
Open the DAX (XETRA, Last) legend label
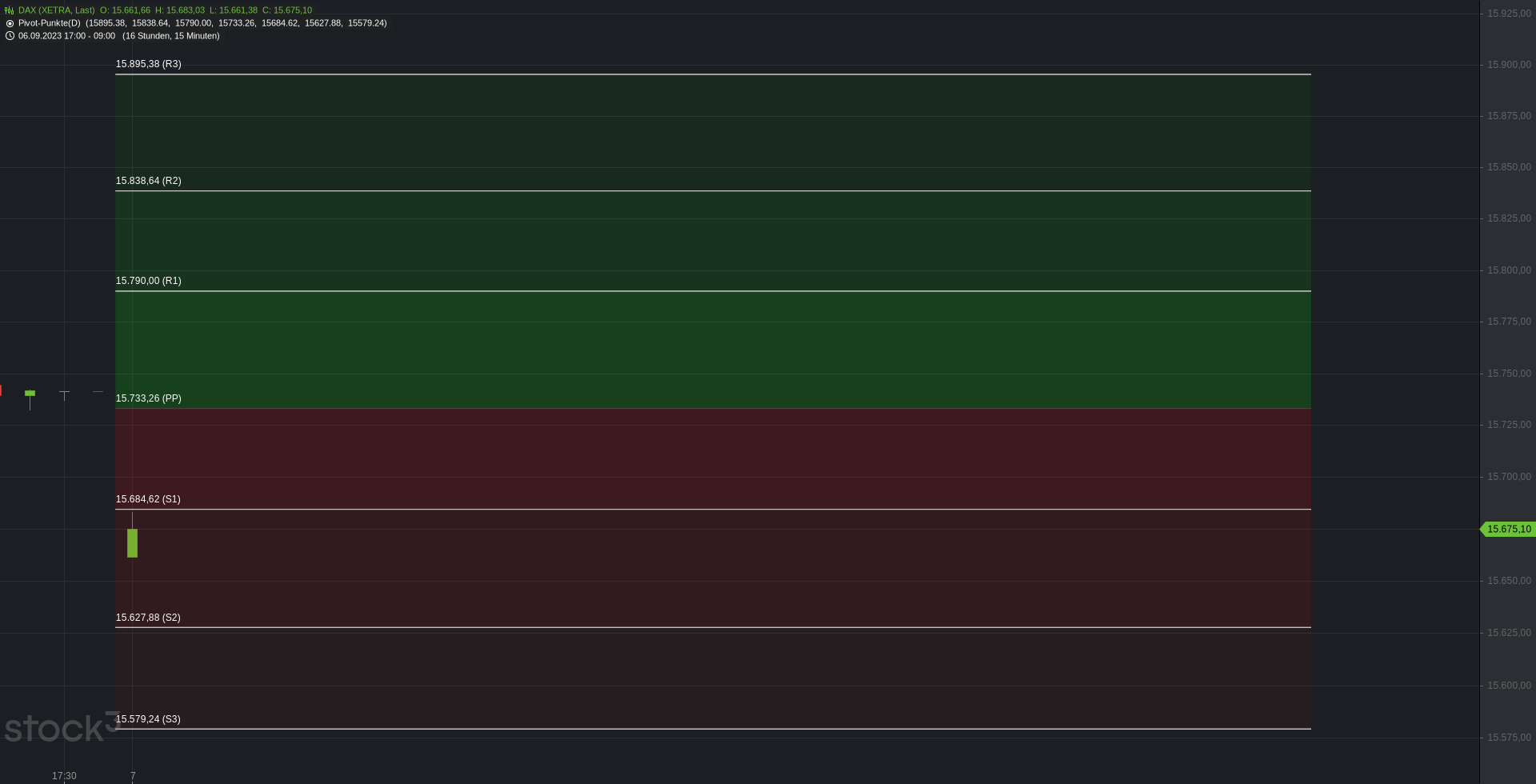point(57,10)
